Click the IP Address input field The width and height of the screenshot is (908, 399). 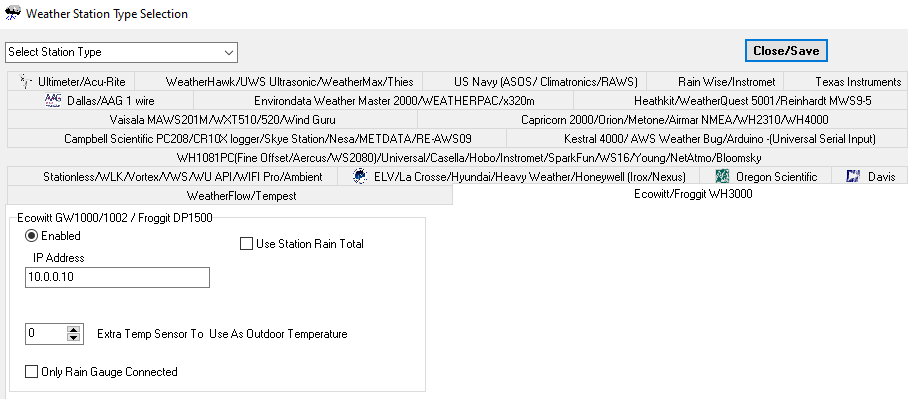coord(117,277)
